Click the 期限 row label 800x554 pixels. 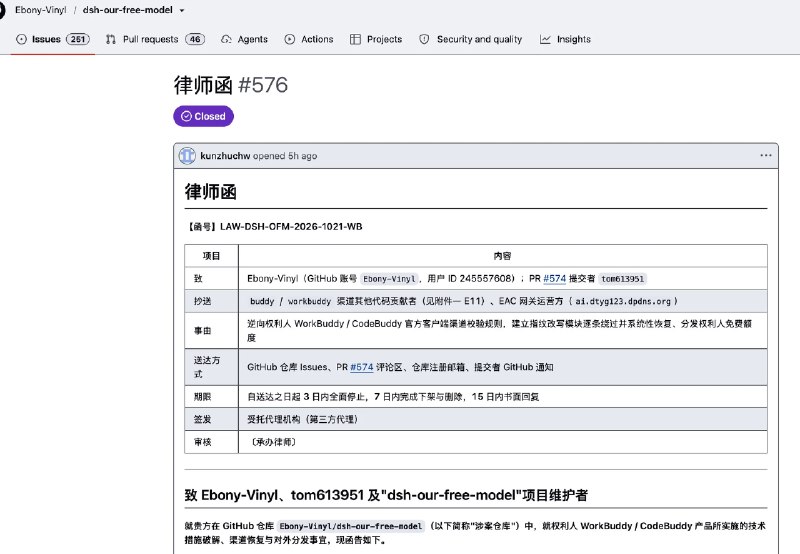(x=203, y=396)
